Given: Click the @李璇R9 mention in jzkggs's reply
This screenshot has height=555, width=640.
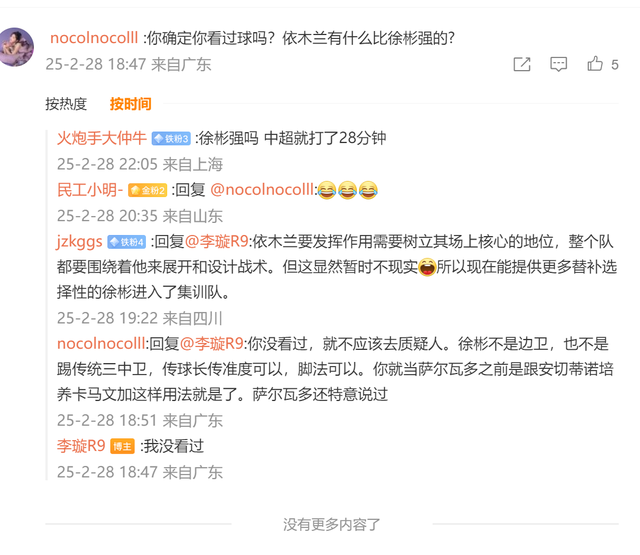Looking at the screenshot, I should pyautogui.click(x=216, y=242).
